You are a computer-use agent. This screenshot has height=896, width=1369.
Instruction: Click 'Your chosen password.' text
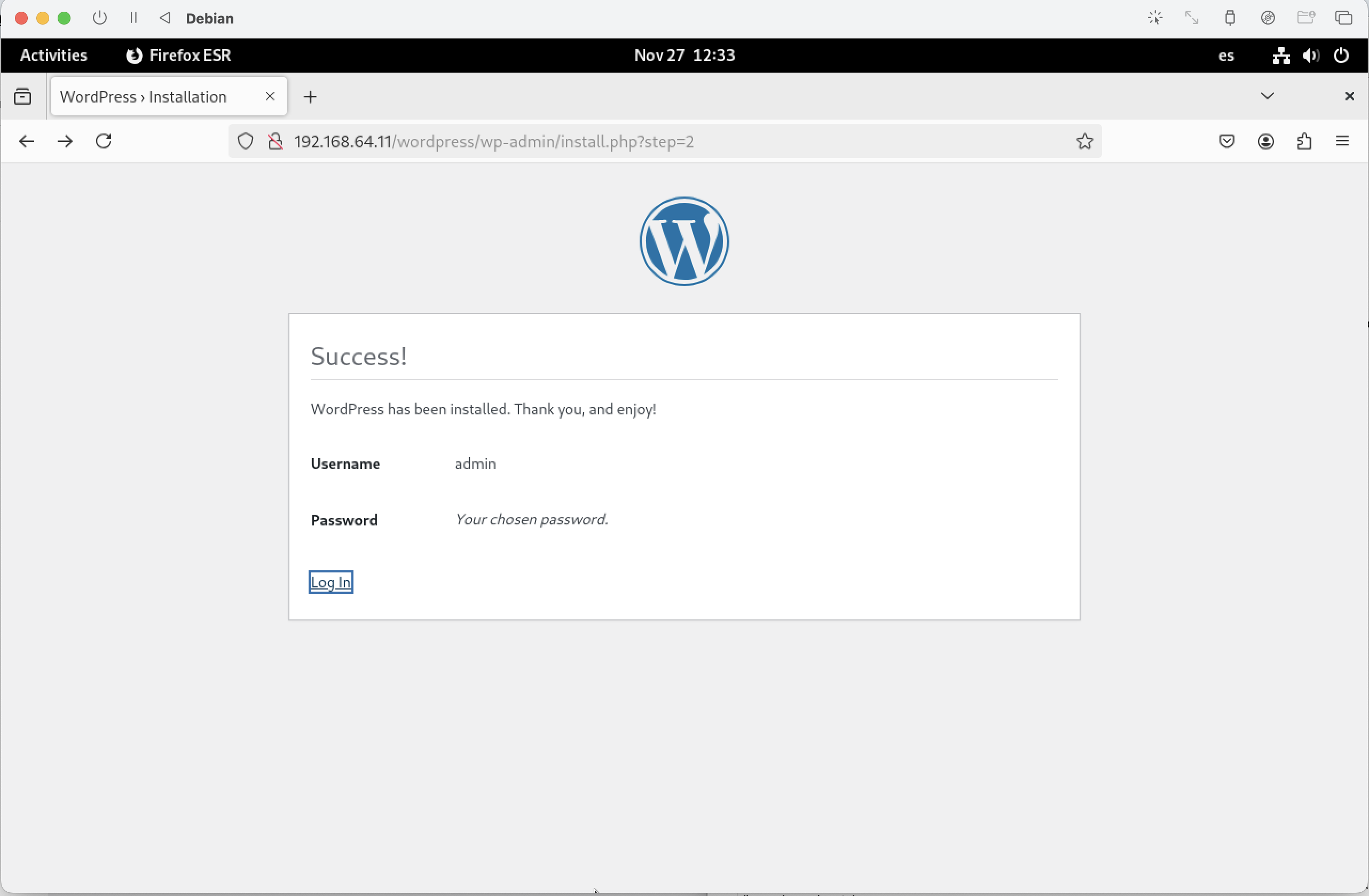click(x=531, y=520)
